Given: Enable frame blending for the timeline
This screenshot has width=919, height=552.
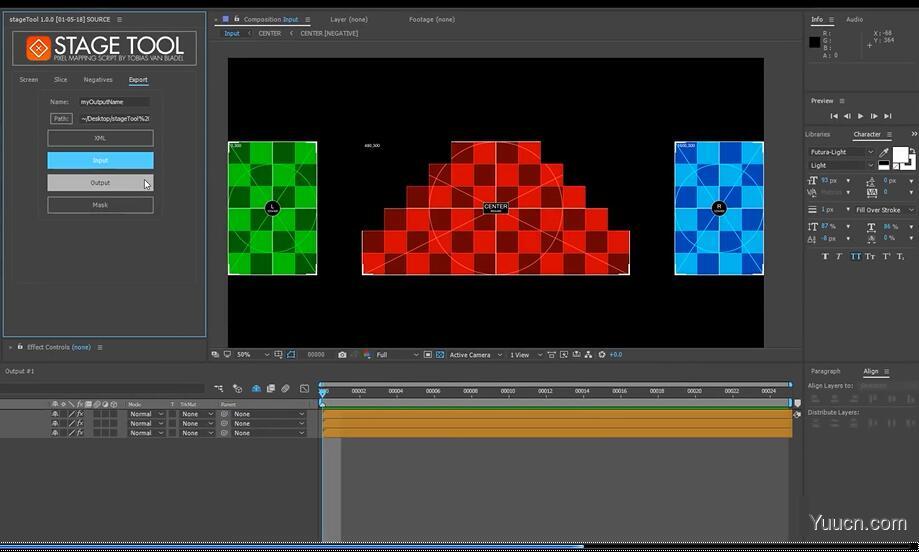Looking at the screenshot, I should pos(271,389).
